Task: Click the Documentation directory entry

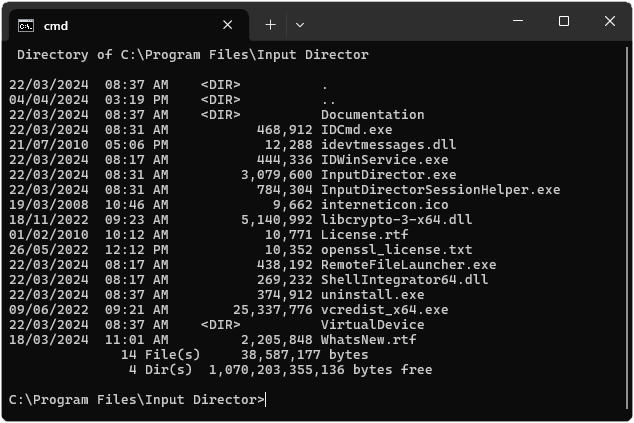Action: pyautogui.click(x=372, y=115)
